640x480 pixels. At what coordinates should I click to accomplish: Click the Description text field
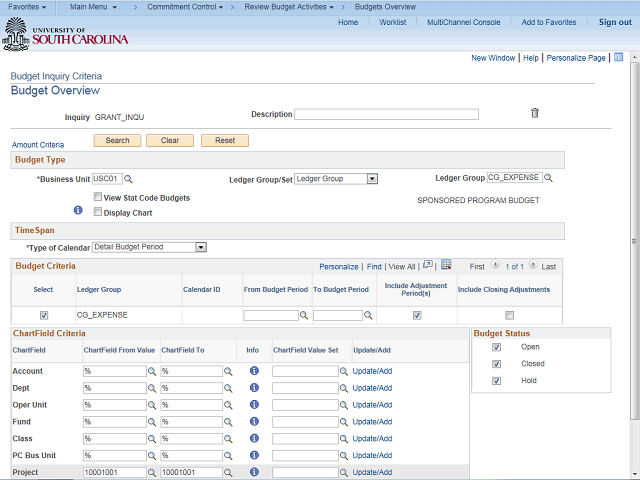386,114
